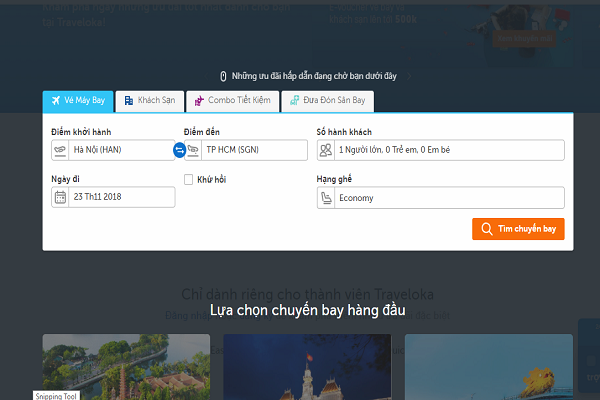Click the combo icon on the Combo Tiết Kiệm tab
Image resolution: width=600 pixels, height=400 pixels.
pyautogui.click(x=199, y=101)
